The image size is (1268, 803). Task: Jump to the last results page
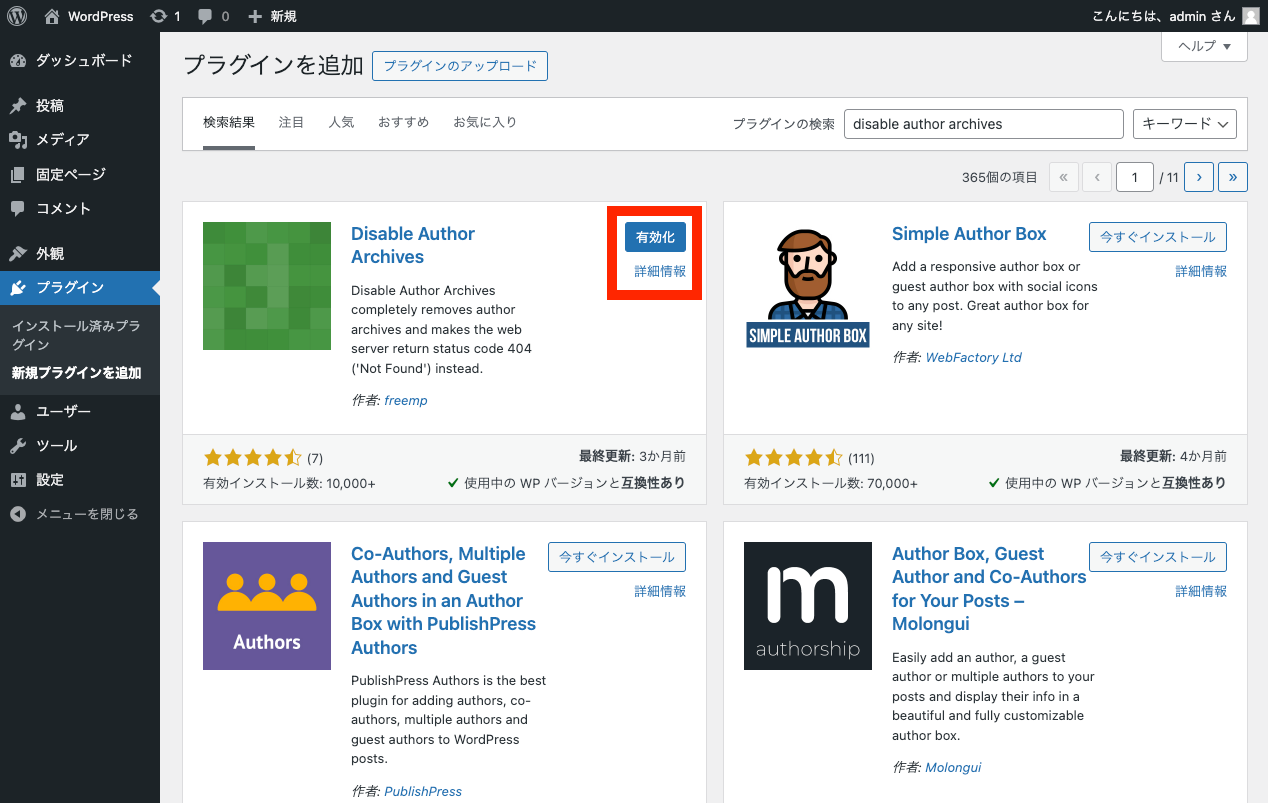point(1233,177)
